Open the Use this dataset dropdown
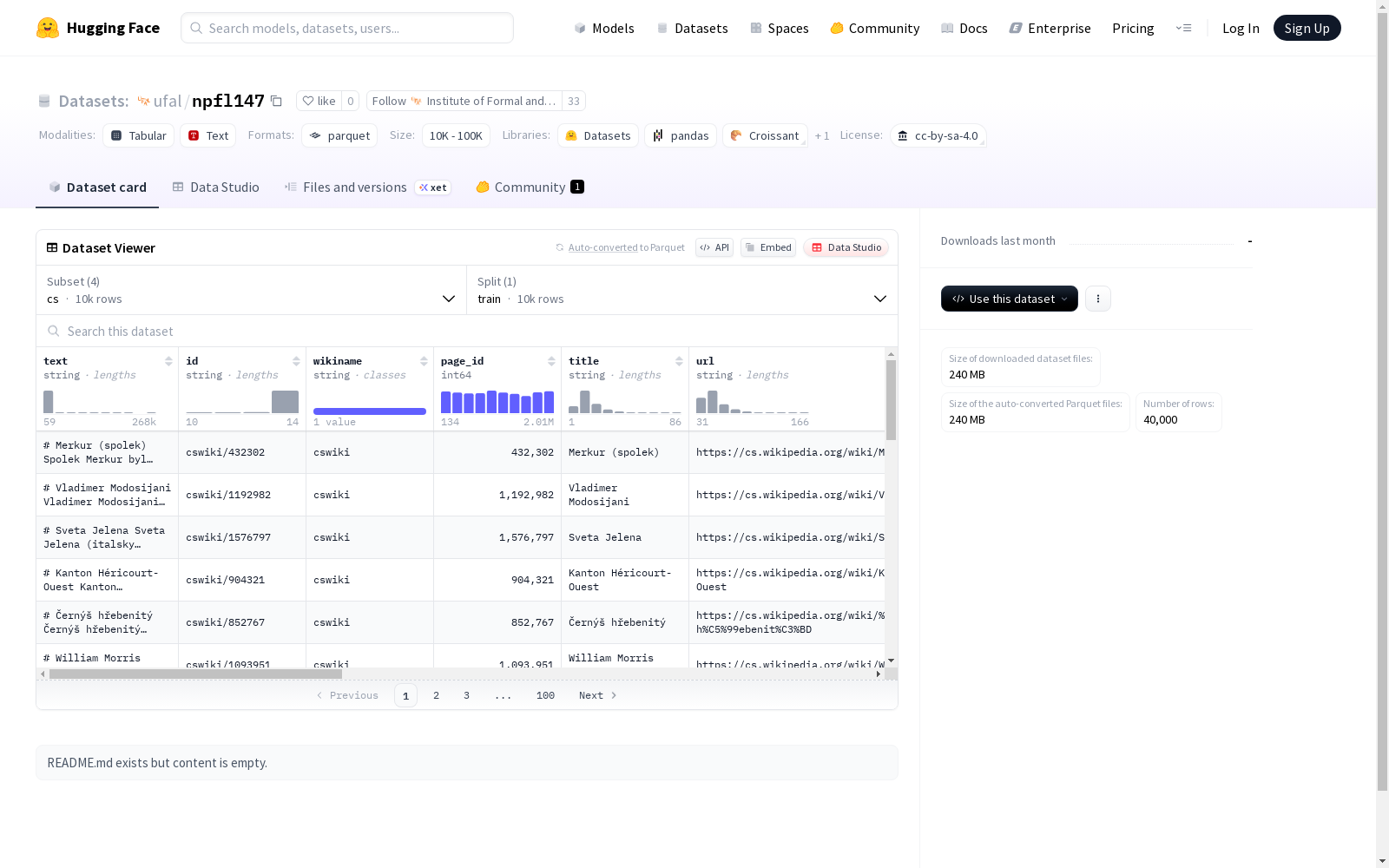This screenshot has height=868, width=1389. pos(1010,299)
